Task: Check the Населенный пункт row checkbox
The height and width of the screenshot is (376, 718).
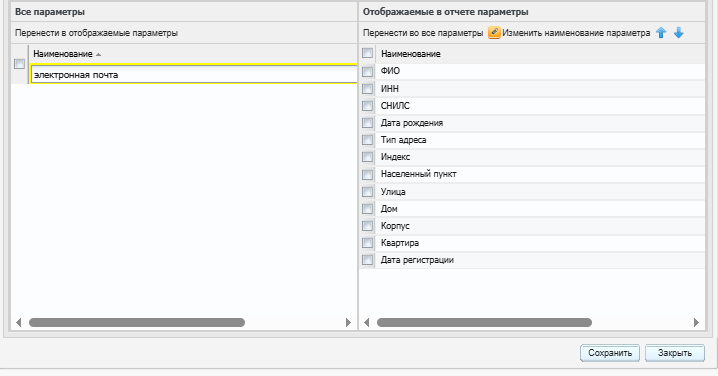Action: pyautogui.click(x=367, y=174)
